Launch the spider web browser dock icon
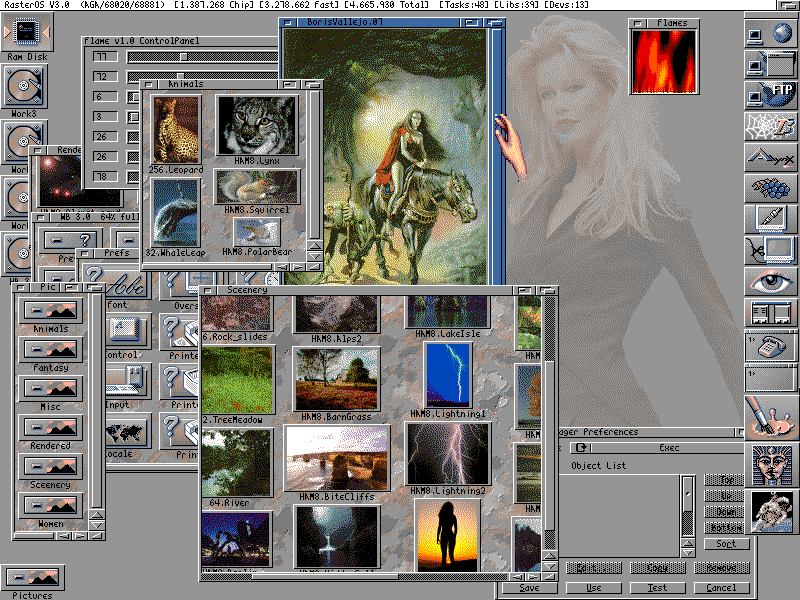The width and height of the screenshot is (800, 600). tap(770, 126)
